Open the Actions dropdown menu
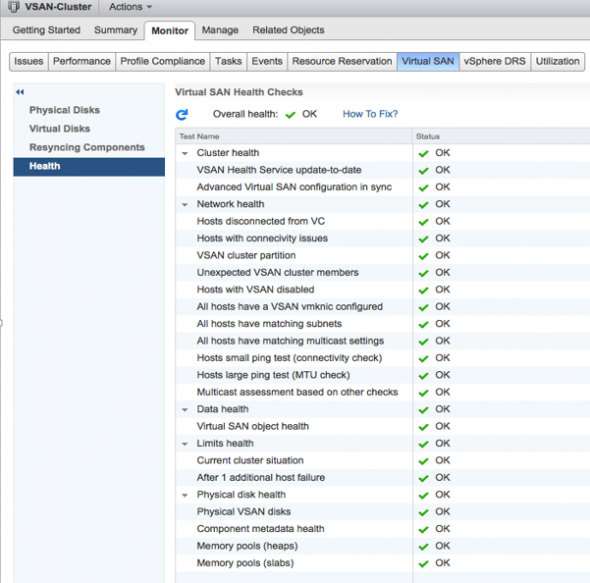The height and width of the screenshot is (583, 590). pos(130,7)
